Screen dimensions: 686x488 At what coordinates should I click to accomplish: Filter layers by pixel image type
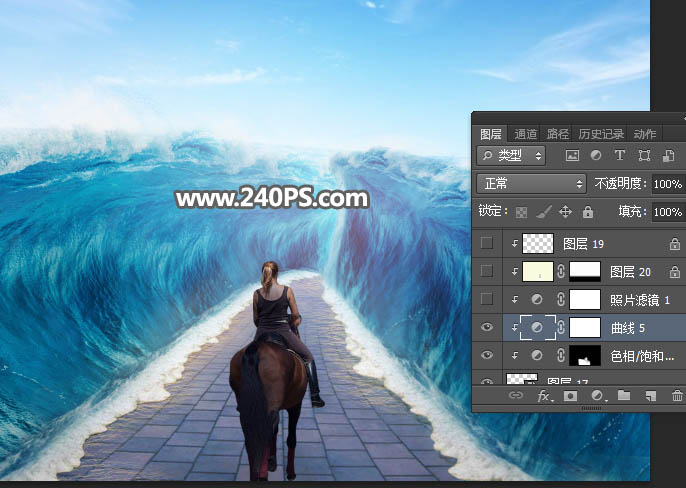point(572,155)
